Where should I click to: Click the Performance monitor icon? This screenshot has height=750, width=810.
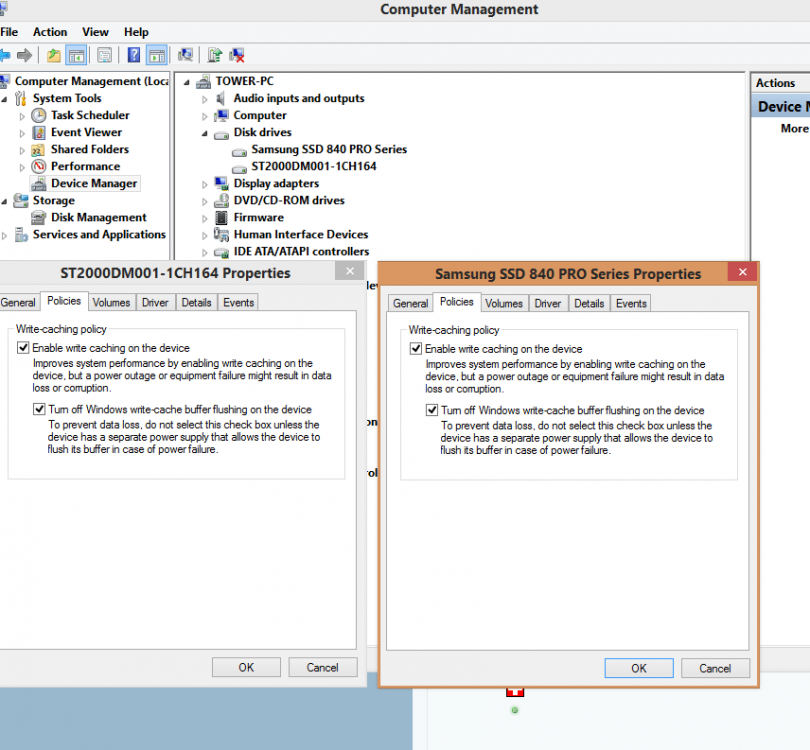pos(39,166)
